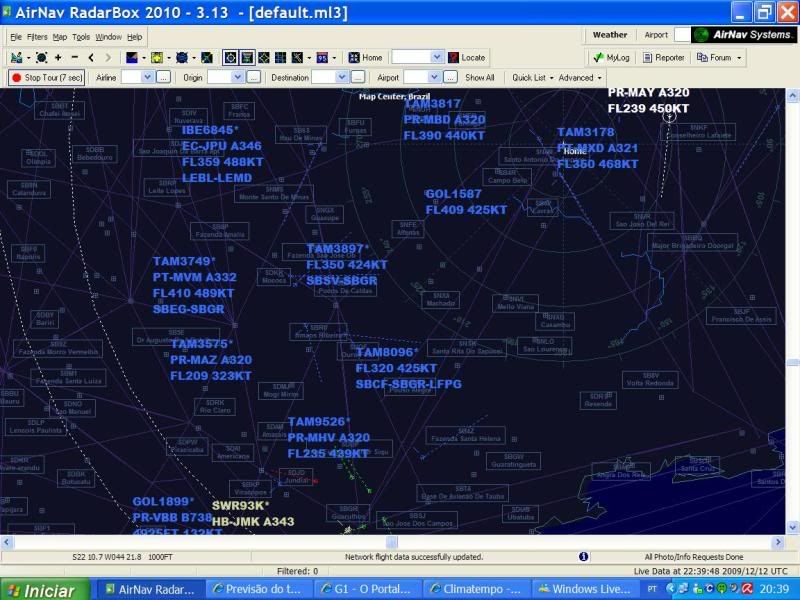Click the ellipsis button next to Destination

358,78
